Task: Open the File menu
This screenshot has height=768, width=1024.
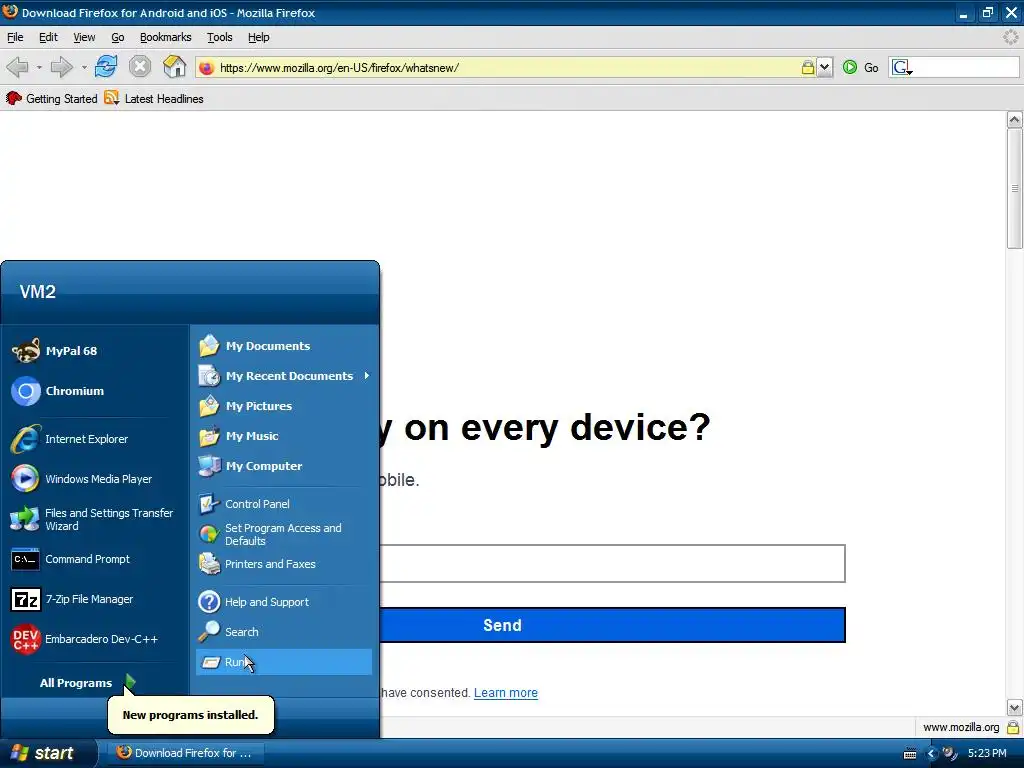Action: [15, 37]
